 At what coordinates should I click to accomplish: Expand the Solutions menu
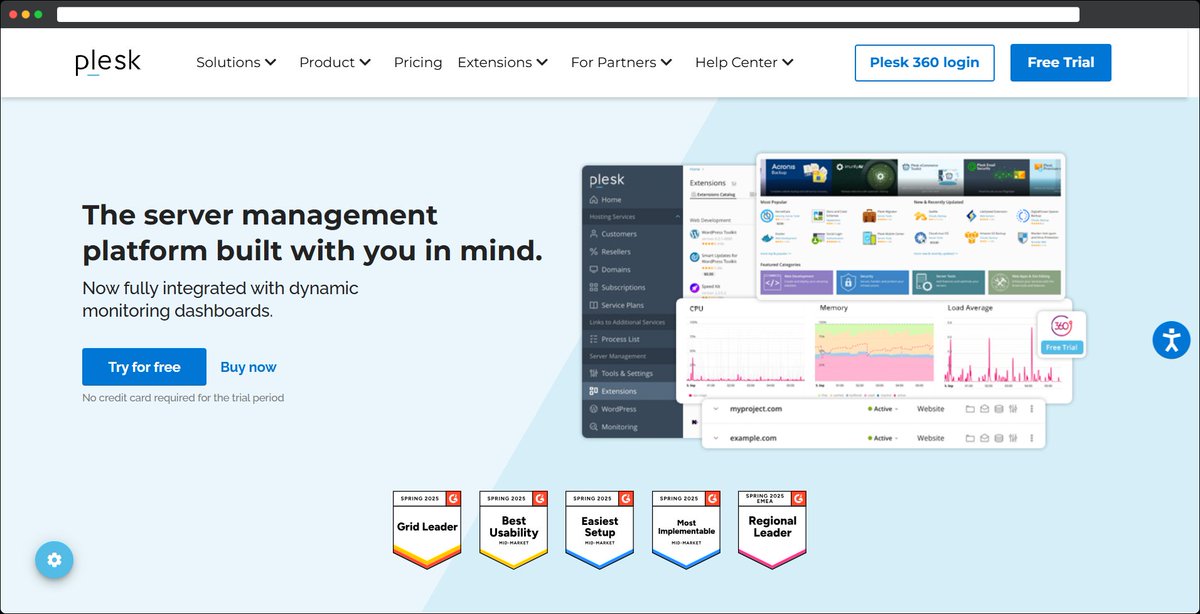click(x=236, y=62)
